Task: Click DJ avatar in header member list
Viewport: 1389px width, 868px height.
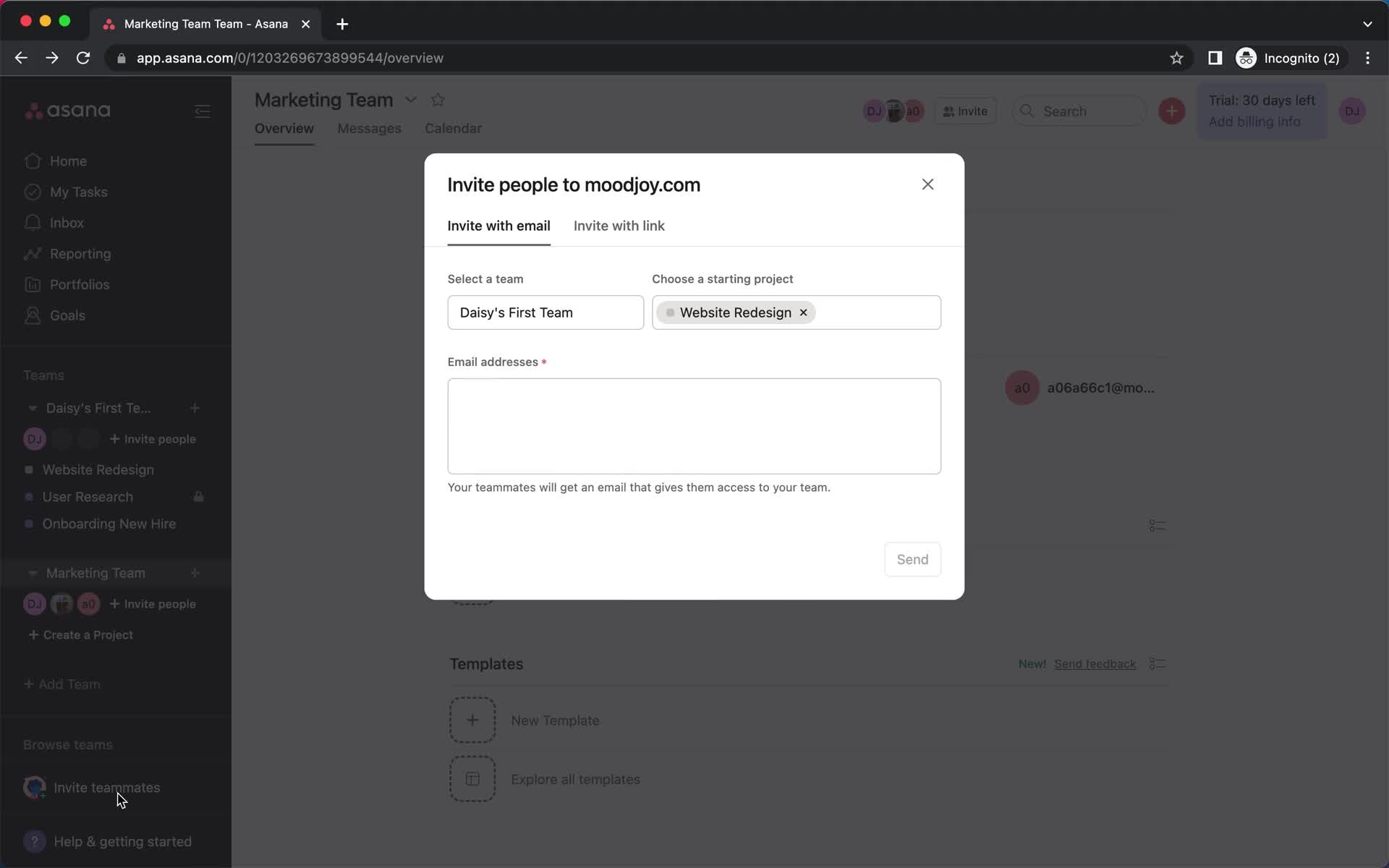Action: pos(873,111)
